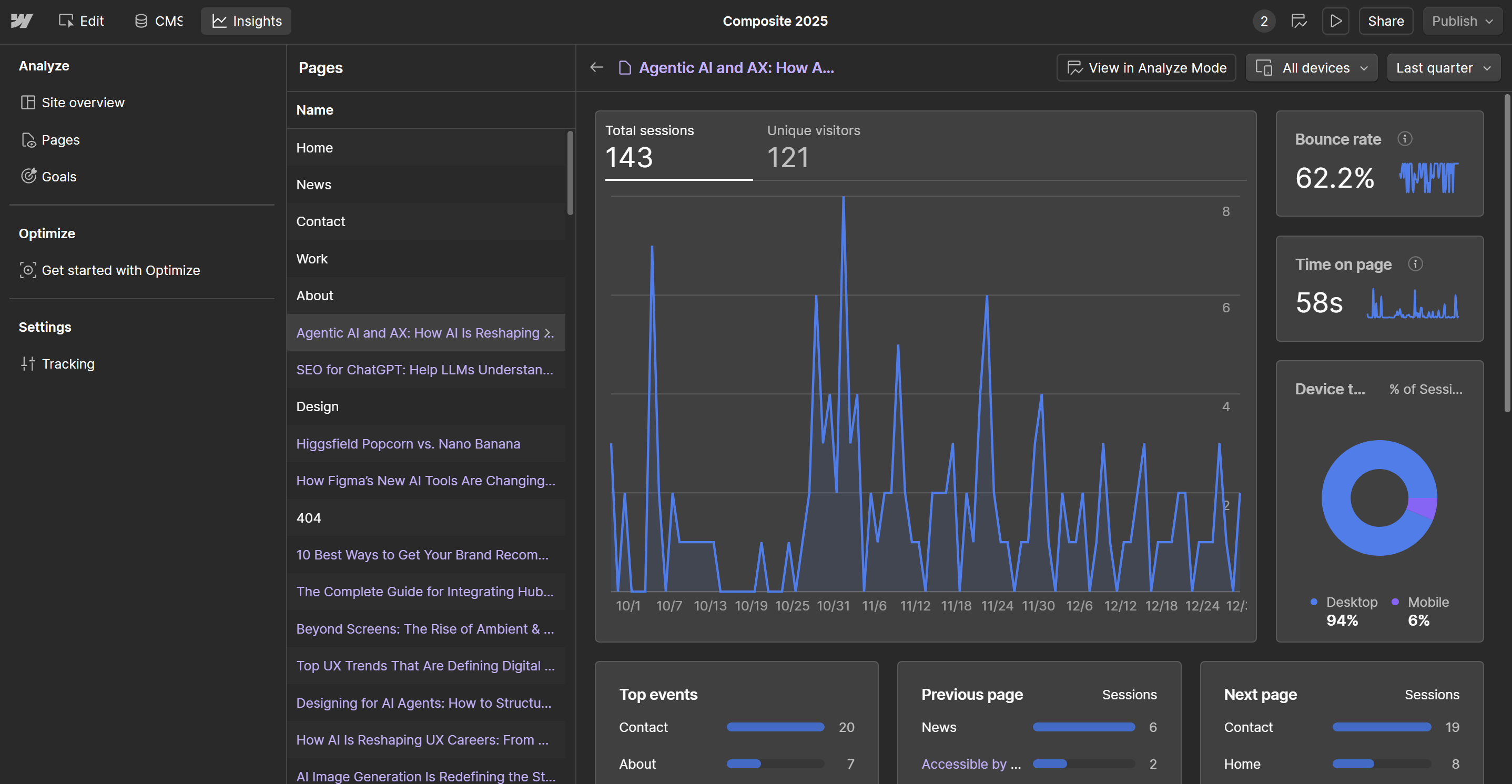Click the site preview play icon

tap(1335, 21)
